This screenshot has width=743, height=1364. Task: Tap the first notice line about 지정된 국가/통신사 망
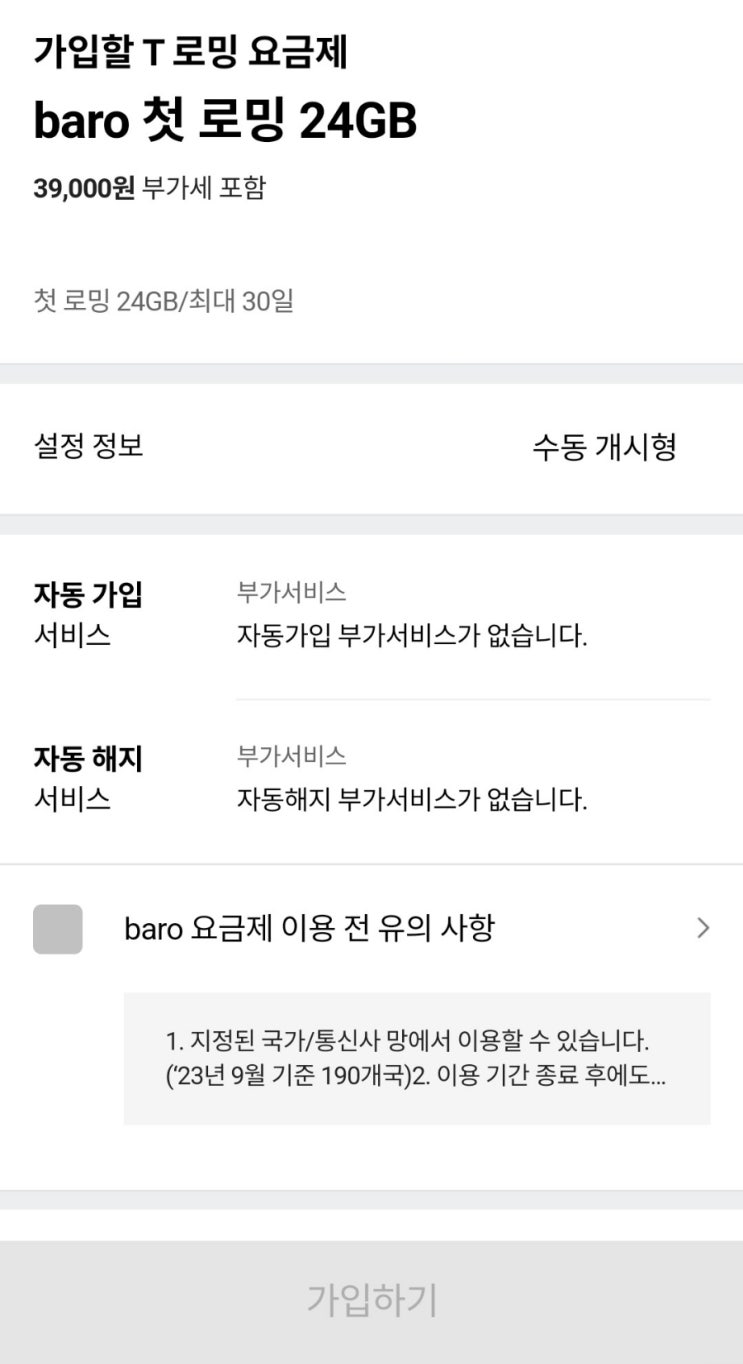(x=407, y=1041)
